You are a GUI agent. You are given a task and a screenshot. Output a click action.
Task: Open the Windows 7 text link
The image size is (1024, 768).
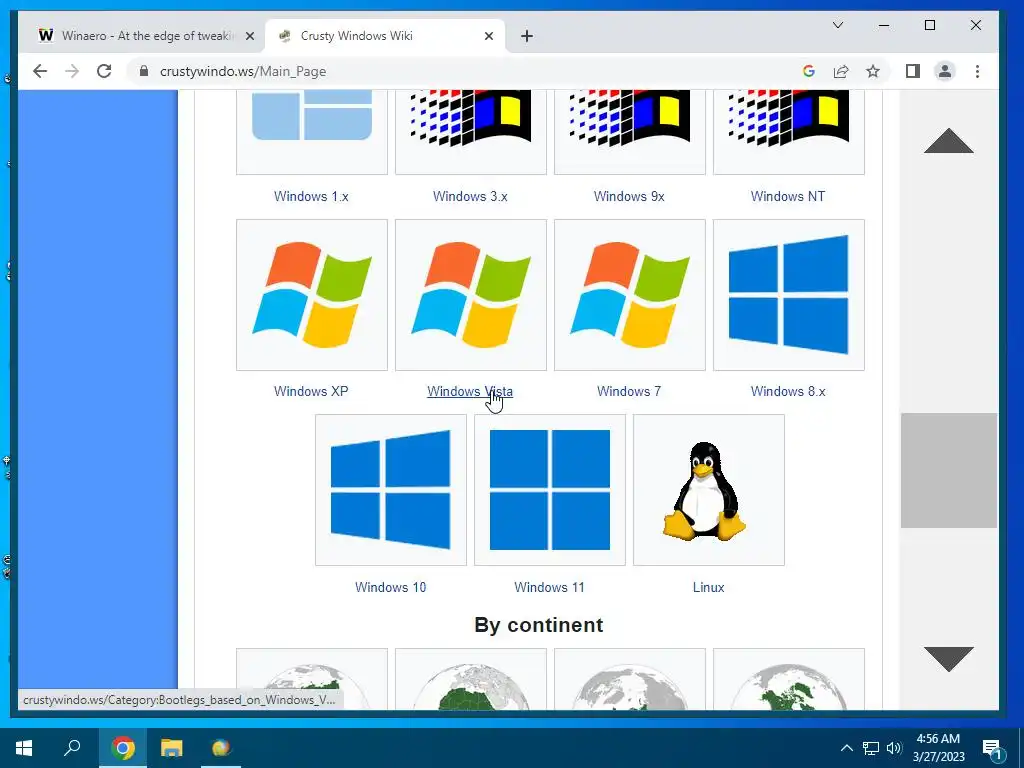pos(629,391)
